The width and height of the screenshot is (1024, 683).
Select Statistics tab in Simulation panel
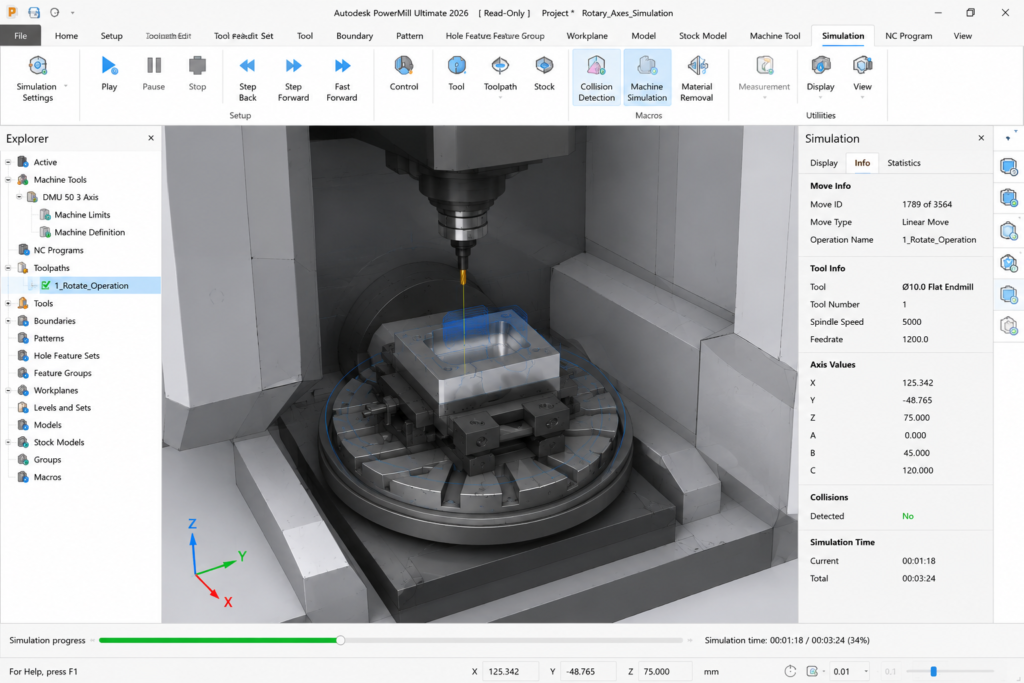click(904, 163)
